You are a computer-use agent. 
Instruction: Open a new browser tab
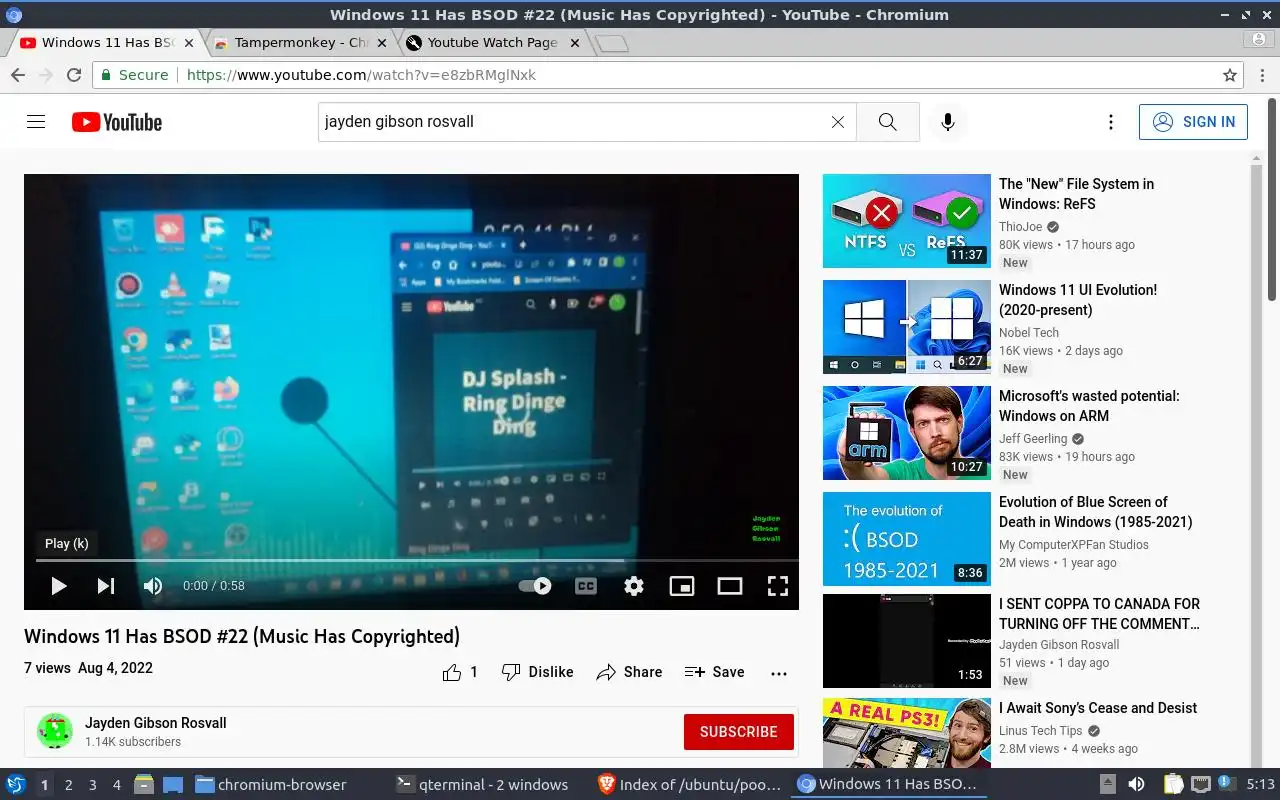pyautogui.click(x=611, y=43)
